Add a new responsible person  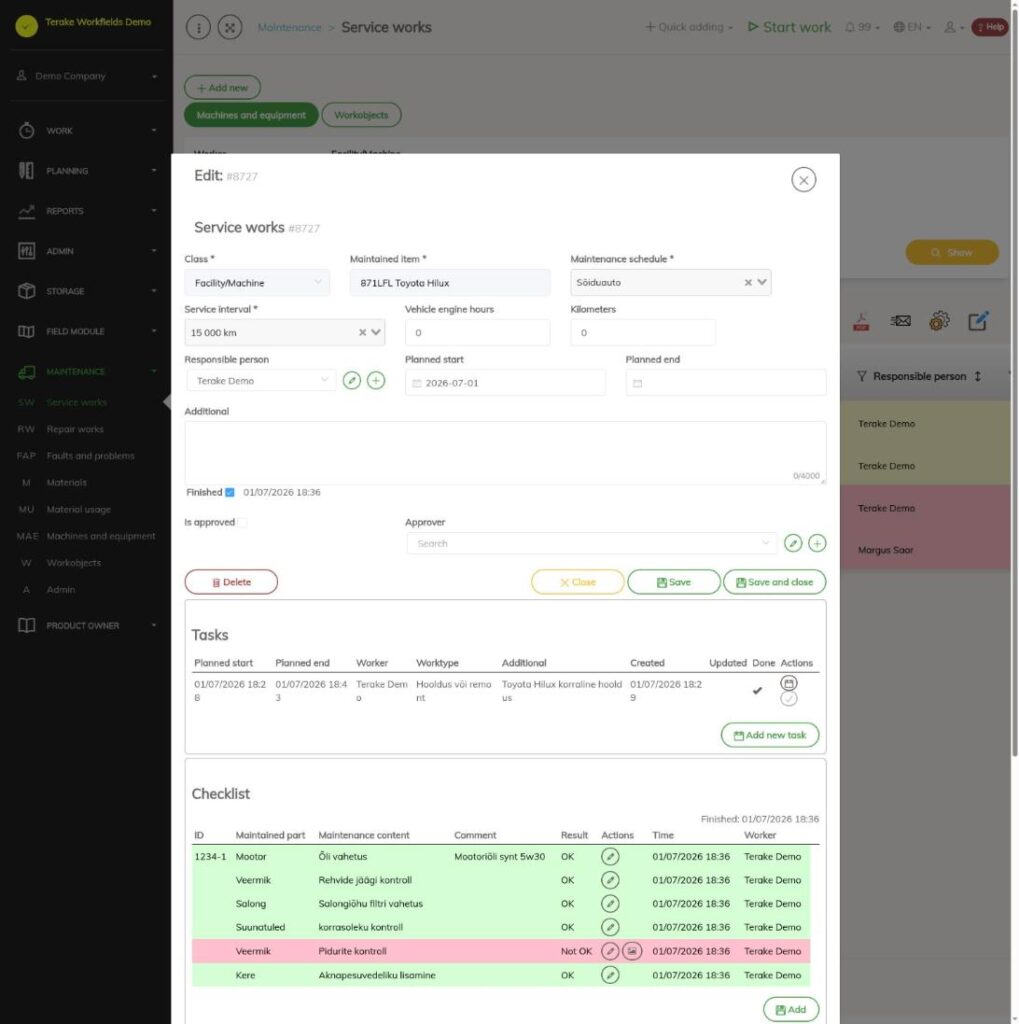click(376, 380)
